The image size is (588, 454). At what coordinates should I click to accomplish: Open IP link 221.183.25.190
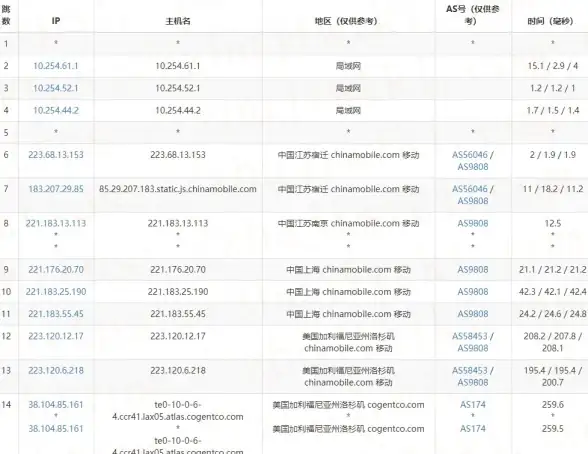(x=56, y=292)
